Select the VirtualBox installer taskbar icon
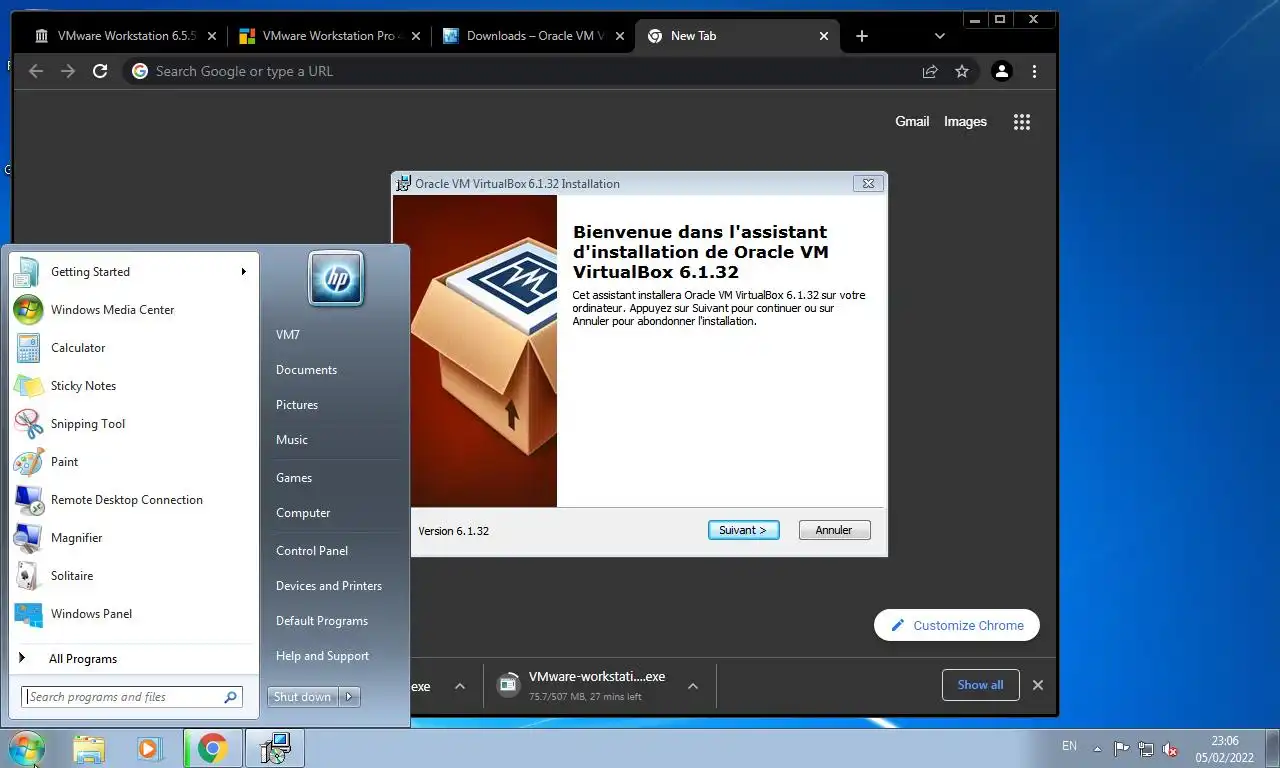1280x768 pixels. click(274, 748)
